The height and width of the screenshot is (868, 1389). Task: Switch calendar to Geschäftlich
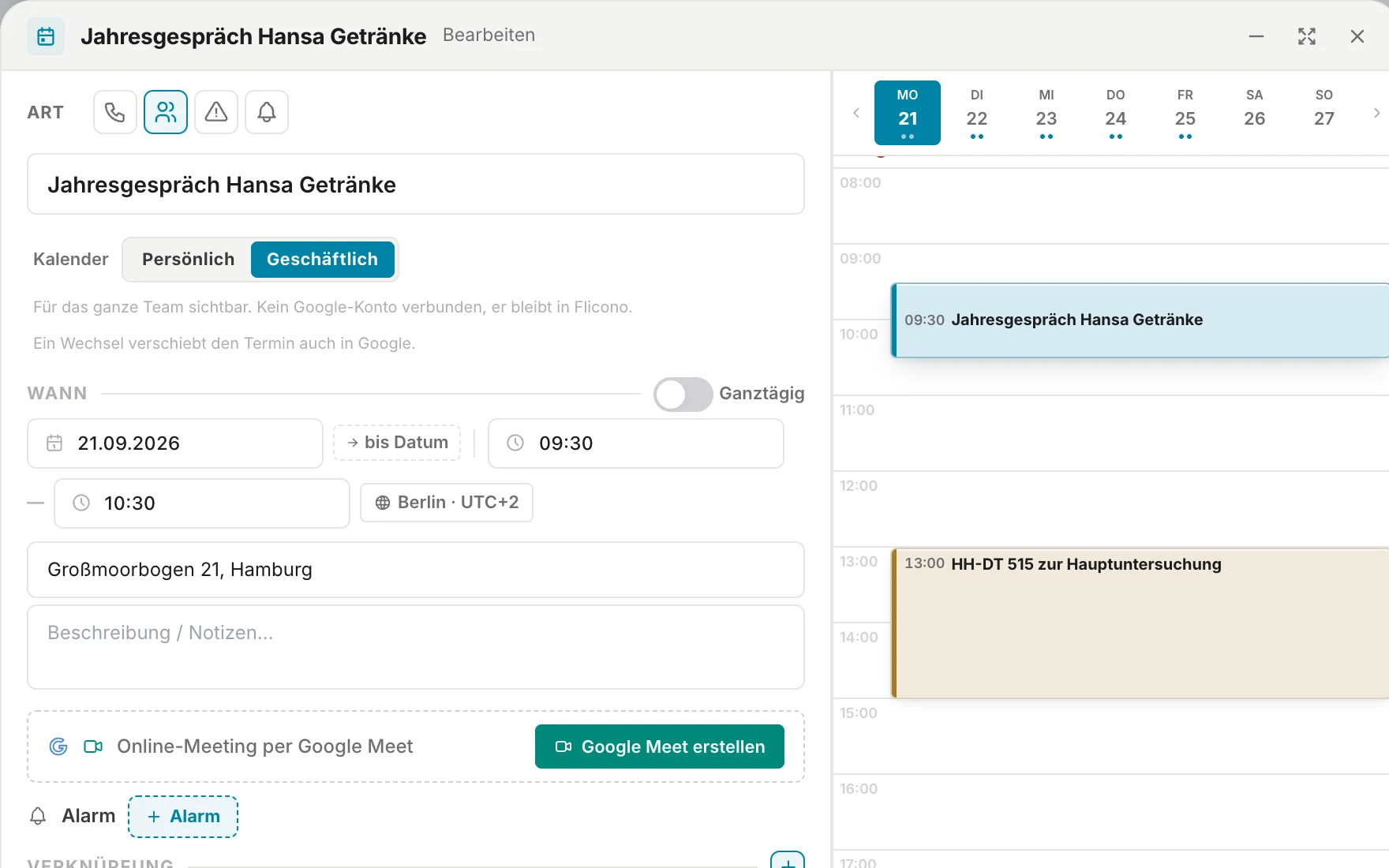(323, 260)
